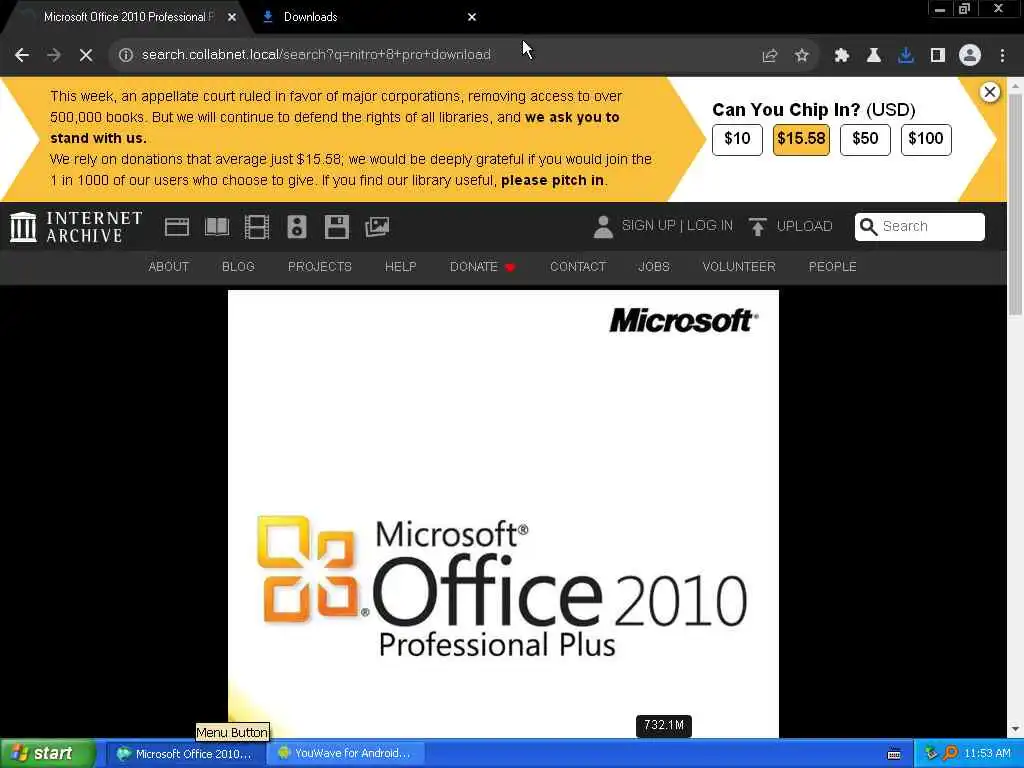Open the PROJECTS menu item
This screenshot has height=768, width=1024.
click(x=320, y=266)
